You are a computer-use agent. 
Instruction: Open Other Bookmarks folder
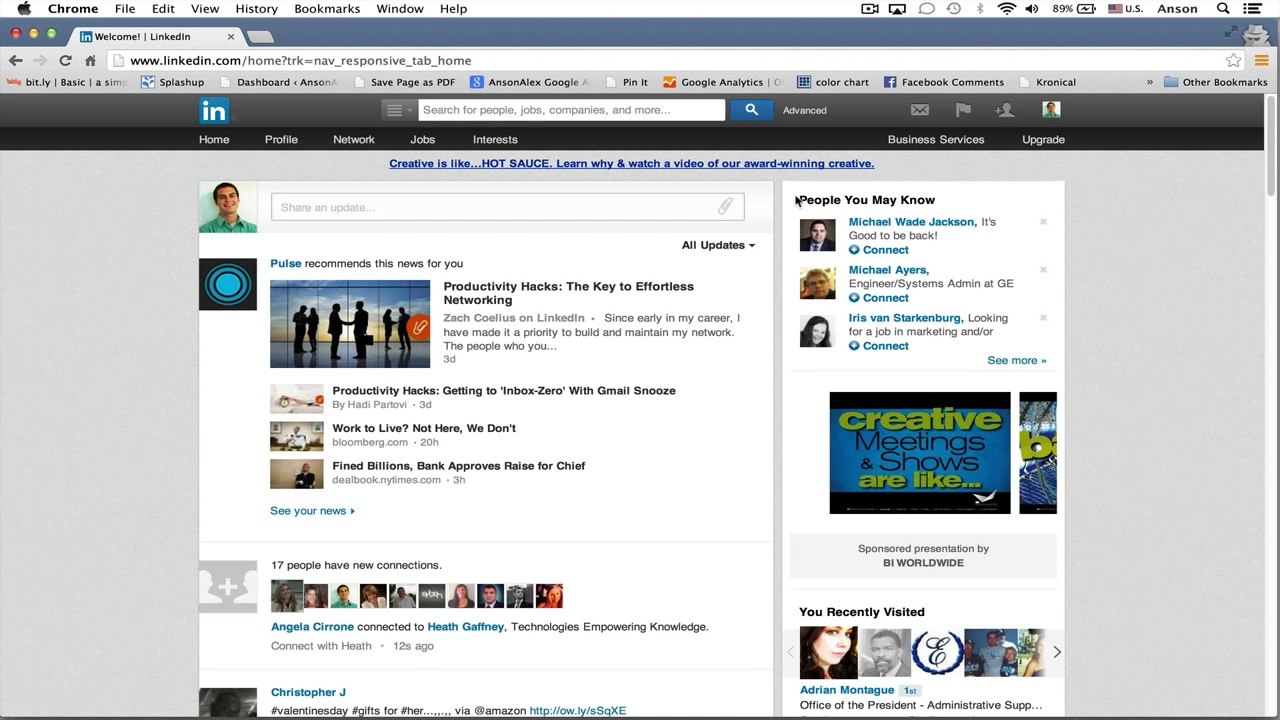pyautogui.click(x=1216, y=82)
